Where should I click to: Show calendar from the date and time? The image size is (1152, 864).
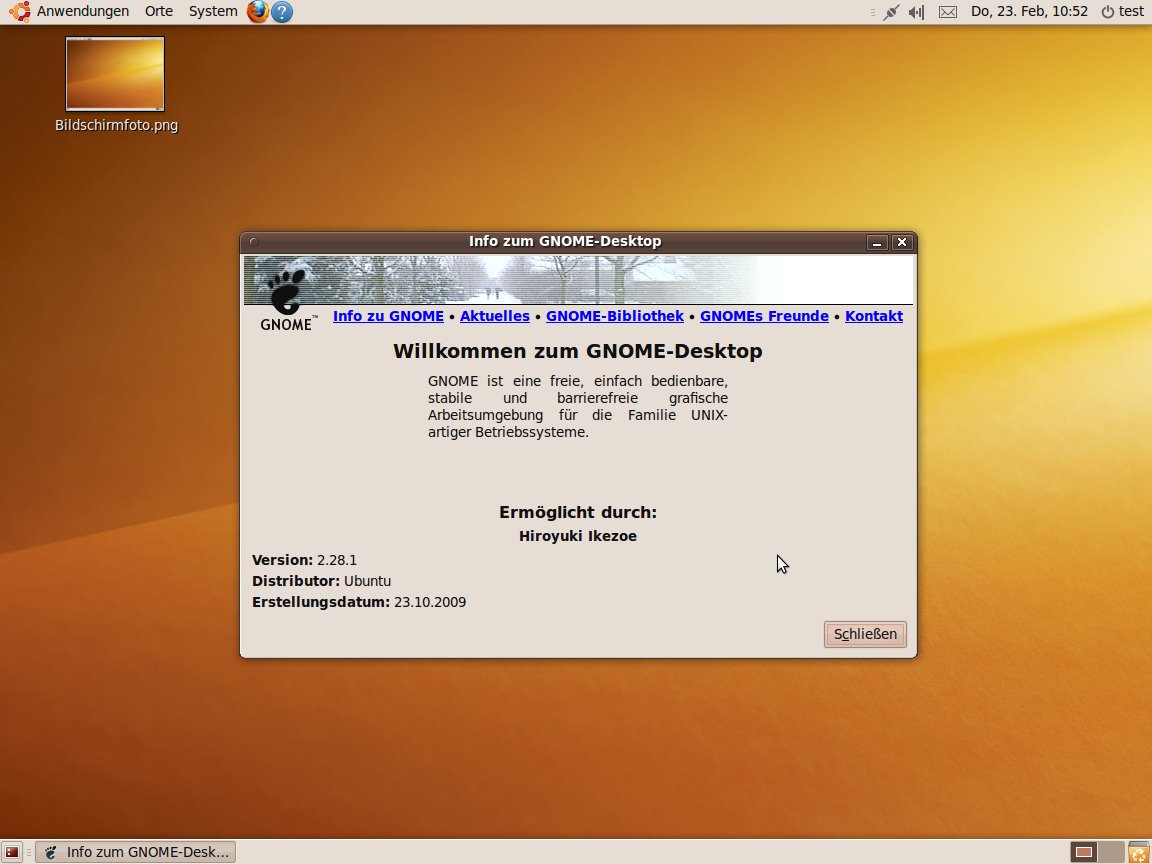(x=1029, y=11)
